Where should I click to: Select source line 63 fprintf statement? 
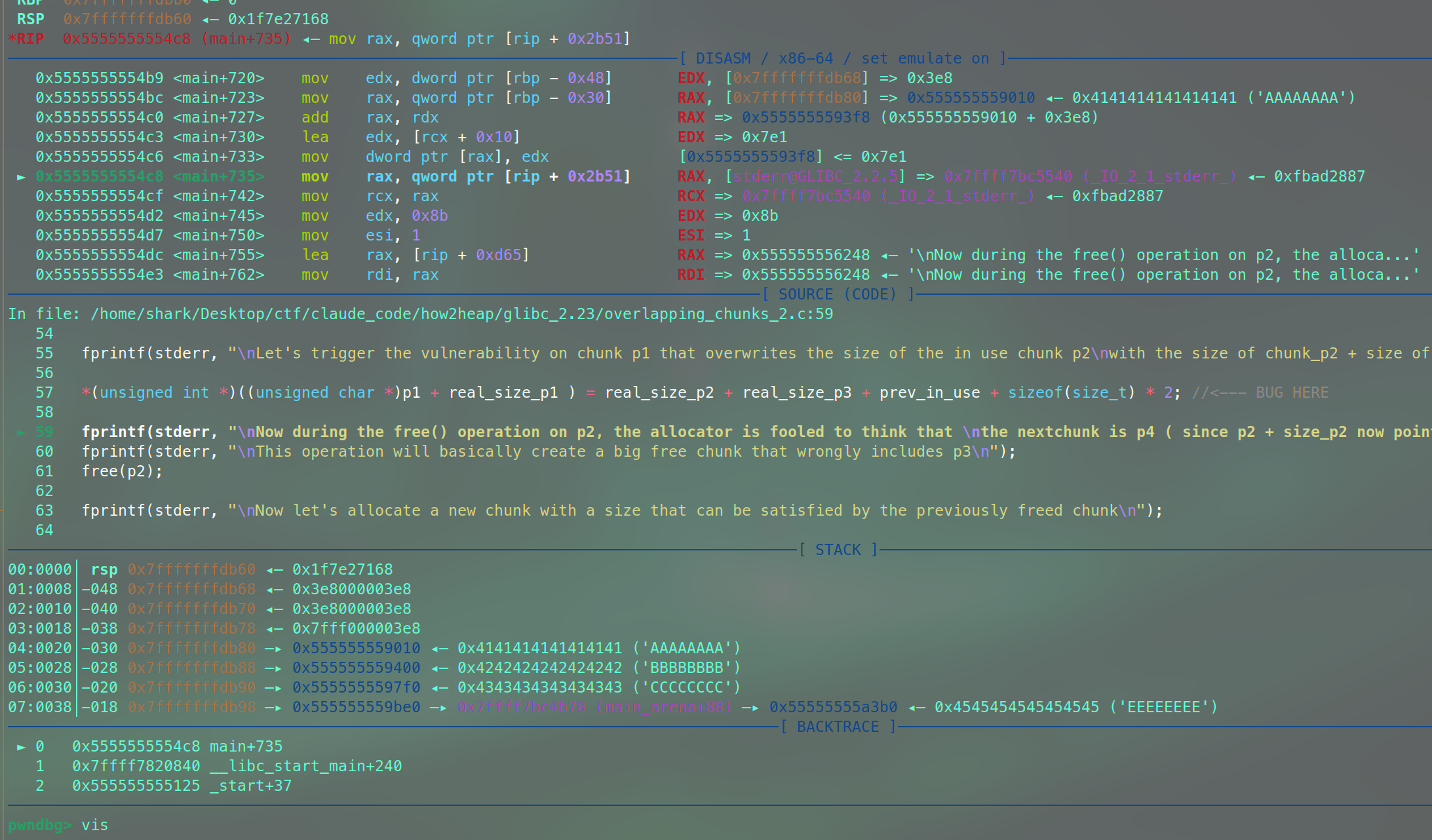[x=622, y=510]
